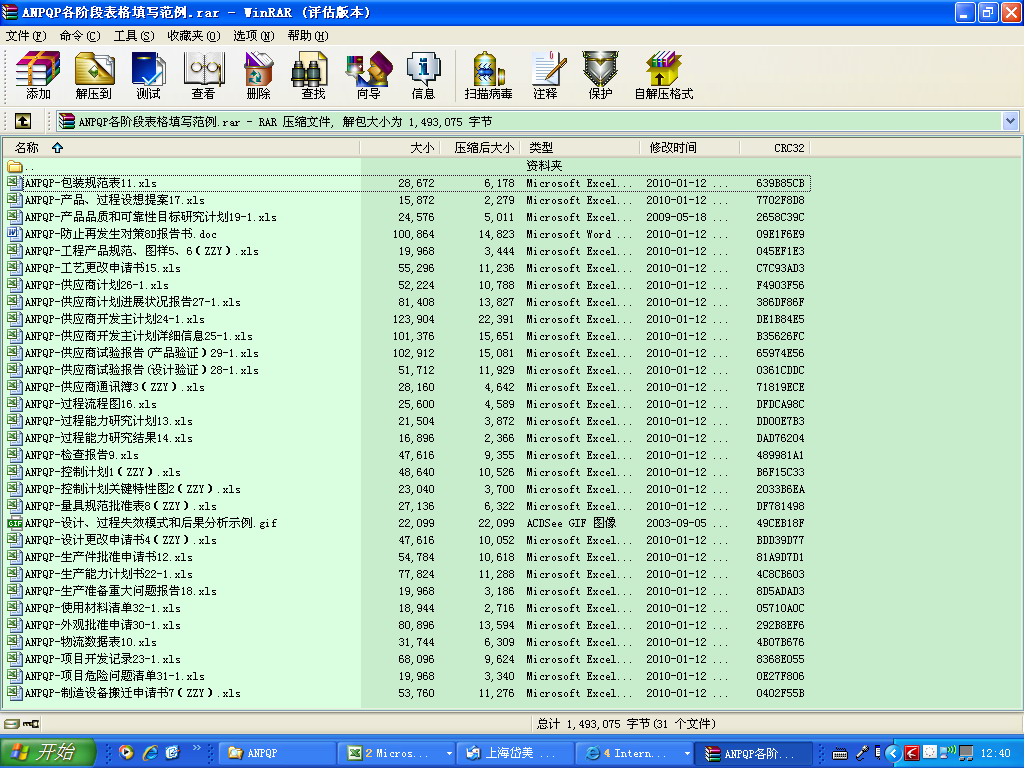
Task: Select file ANPQP-防止再发生对策8D报告书.doc
Action: tap(406, 234)
